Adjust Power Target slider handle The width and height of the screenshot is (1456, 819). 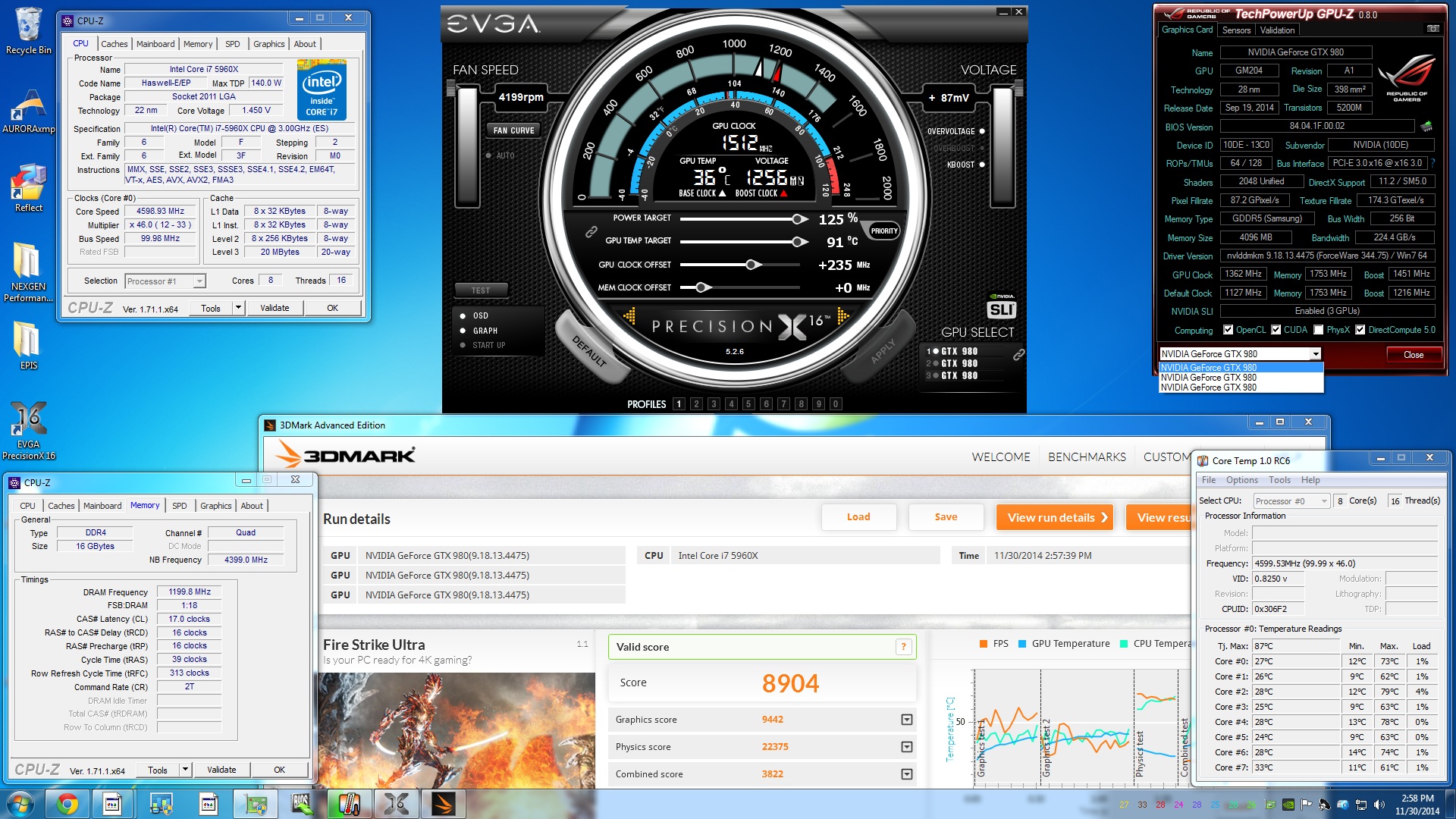point(799,219)
